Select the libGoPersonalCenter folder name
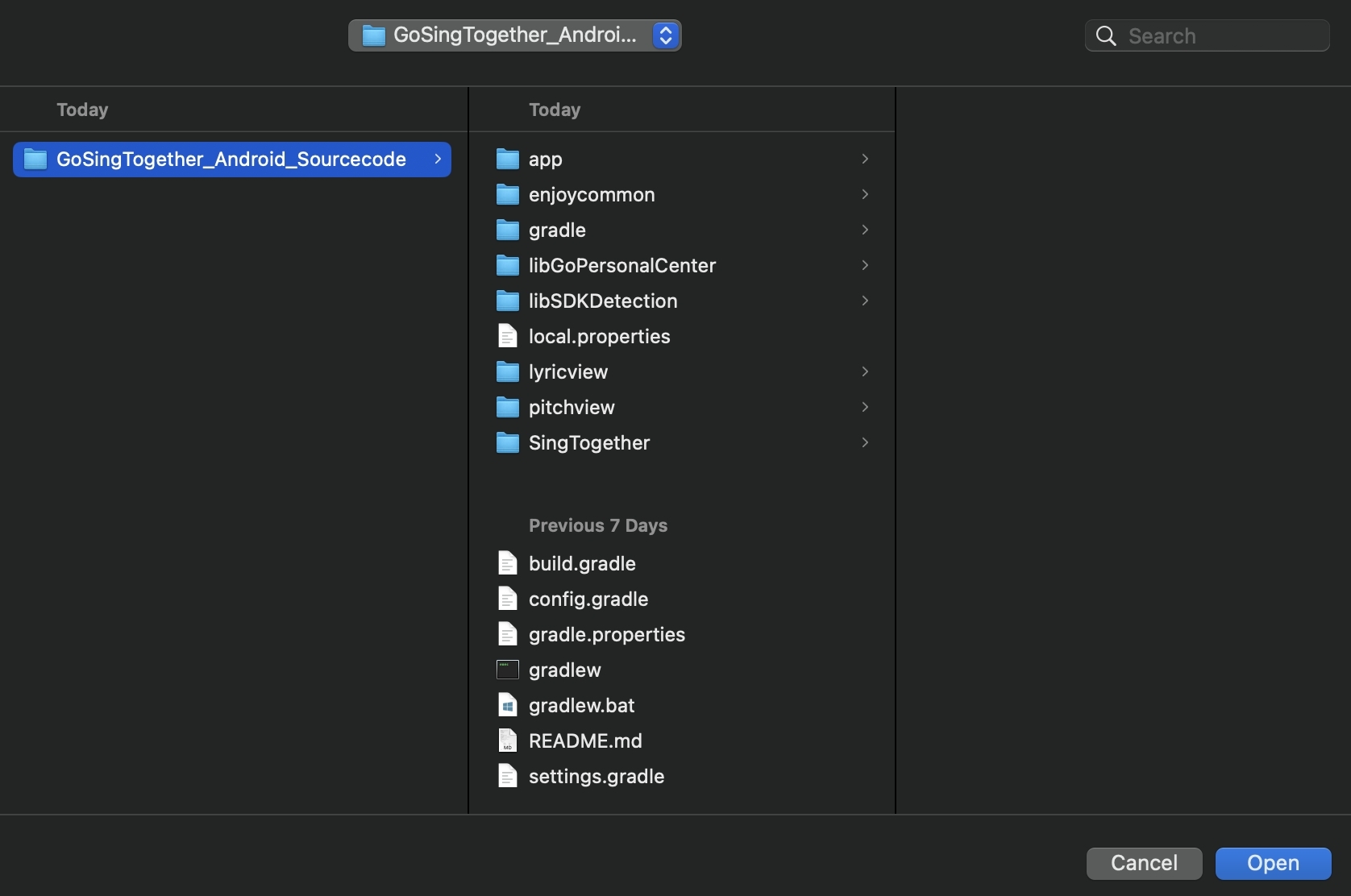The width and height of the screenshot is (1351, 896). 622,266
